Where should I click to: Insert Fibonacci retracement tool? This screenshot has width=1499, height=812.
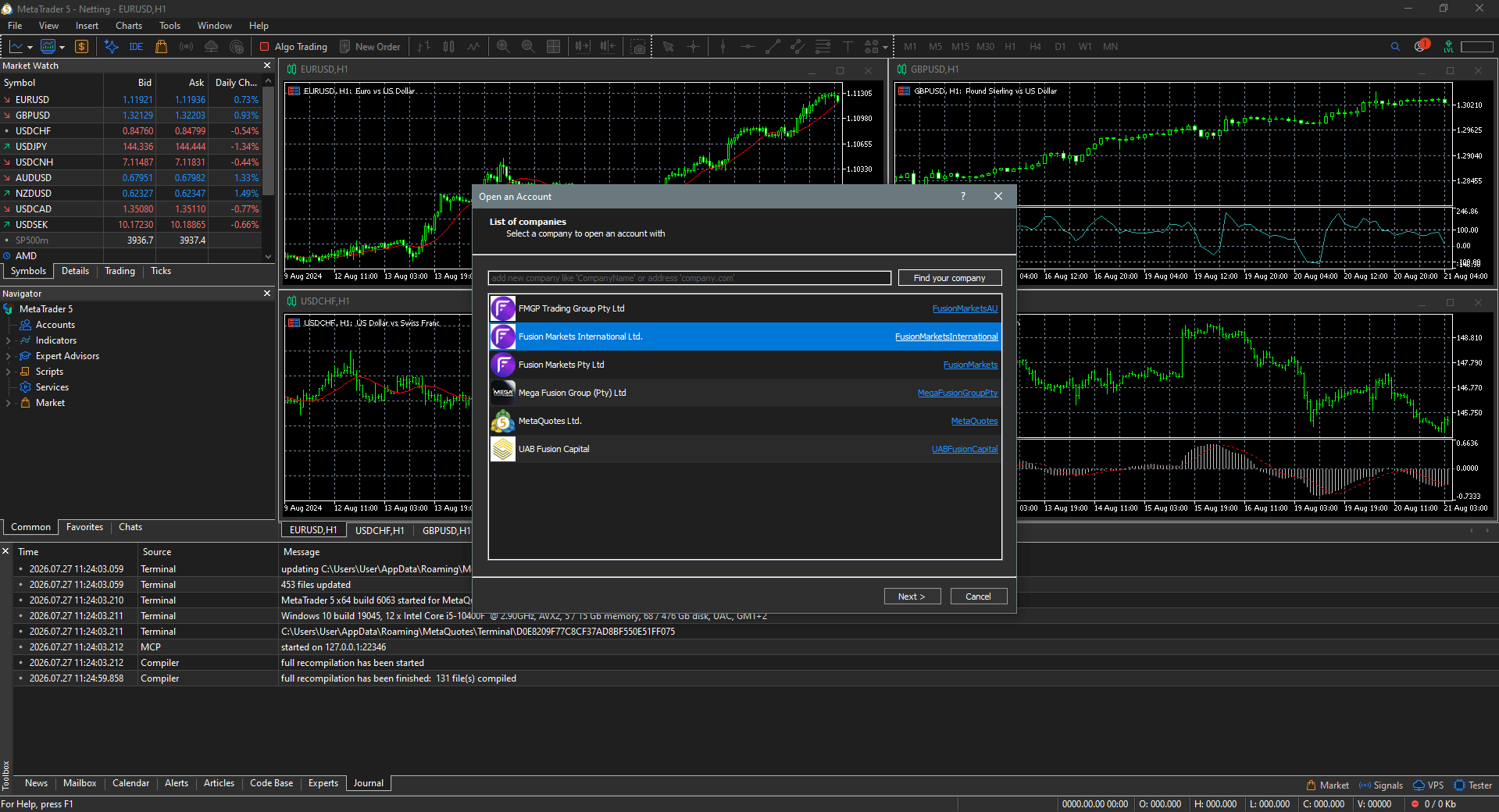coord(823,47)
